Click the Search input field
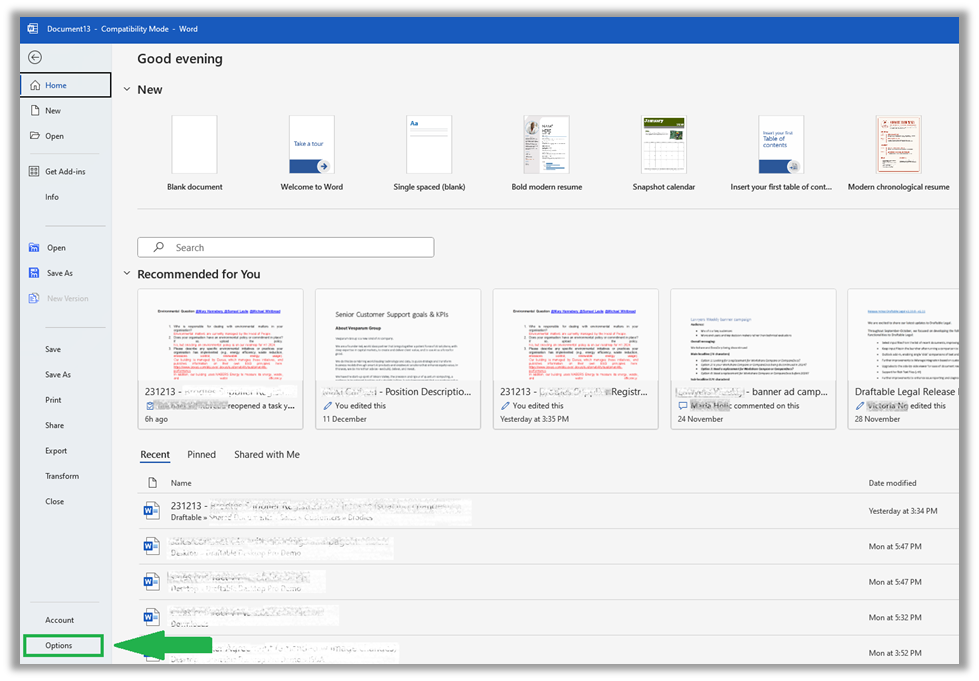The image size is (979, 681). 285,247
